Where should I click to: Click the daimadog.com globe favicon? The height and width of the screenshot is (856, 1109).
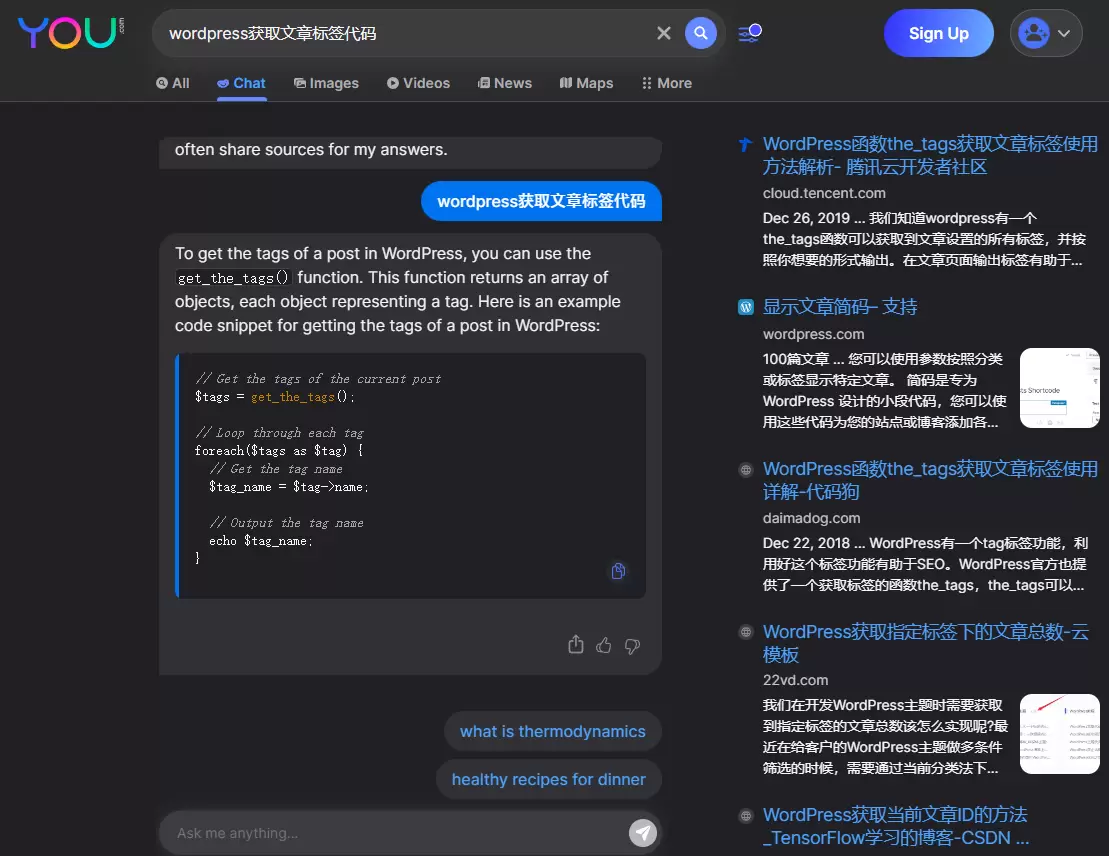point(745,470)
